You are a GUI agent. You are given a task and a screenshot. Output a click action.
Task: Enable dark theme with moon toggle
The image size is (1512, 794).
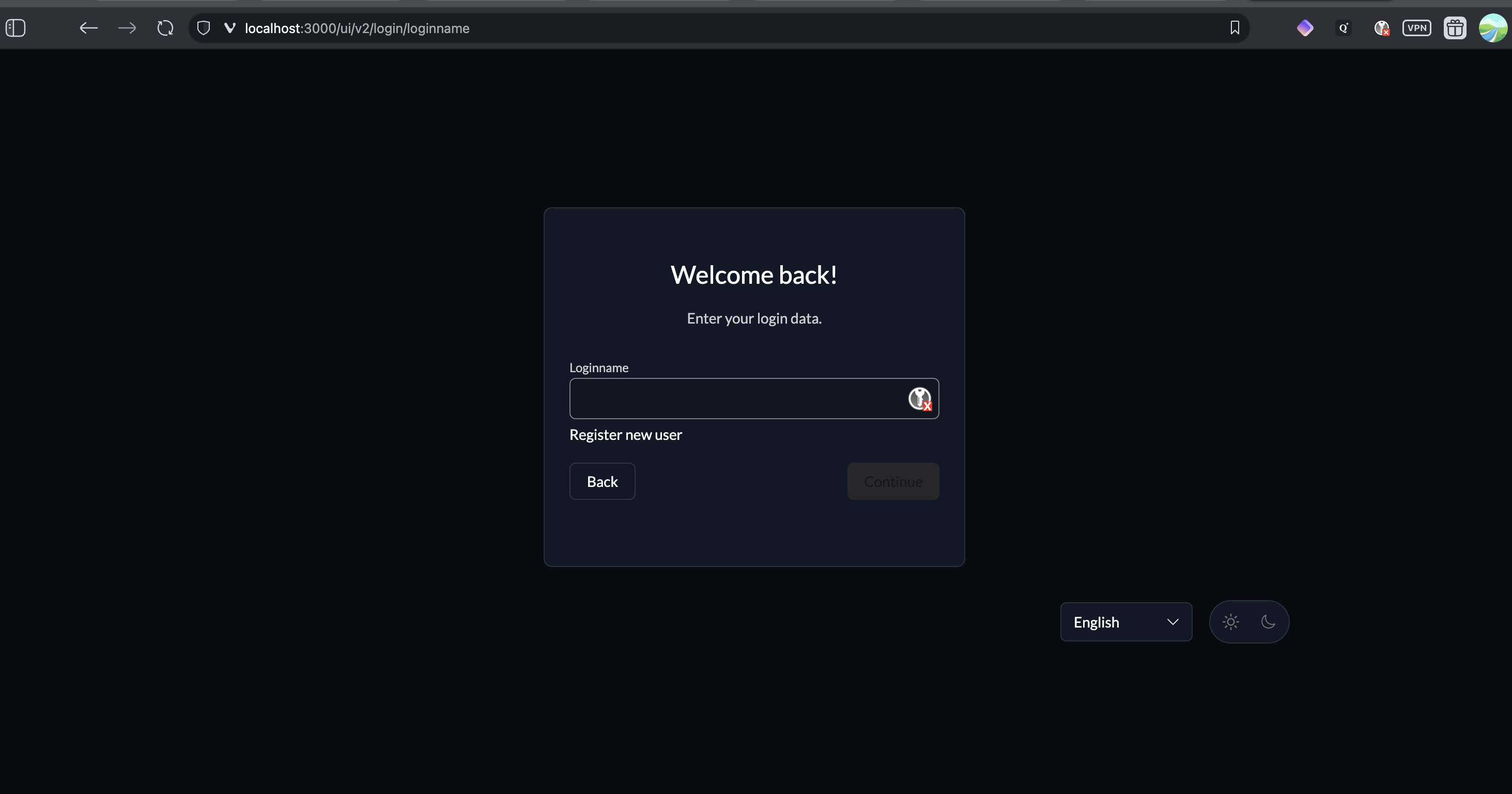point(1269,621)
